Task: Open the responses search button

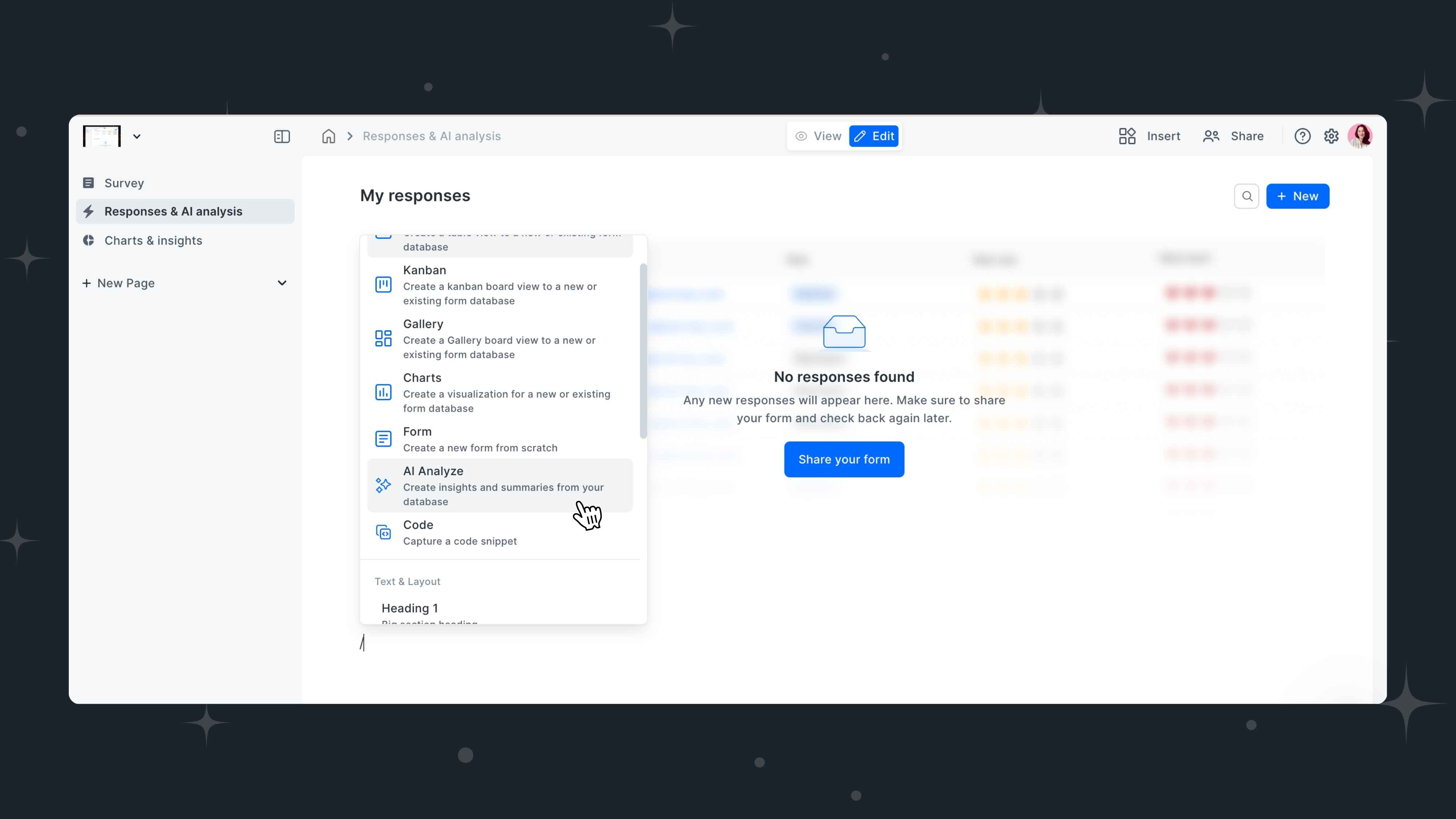Action: coord(1246,196)
